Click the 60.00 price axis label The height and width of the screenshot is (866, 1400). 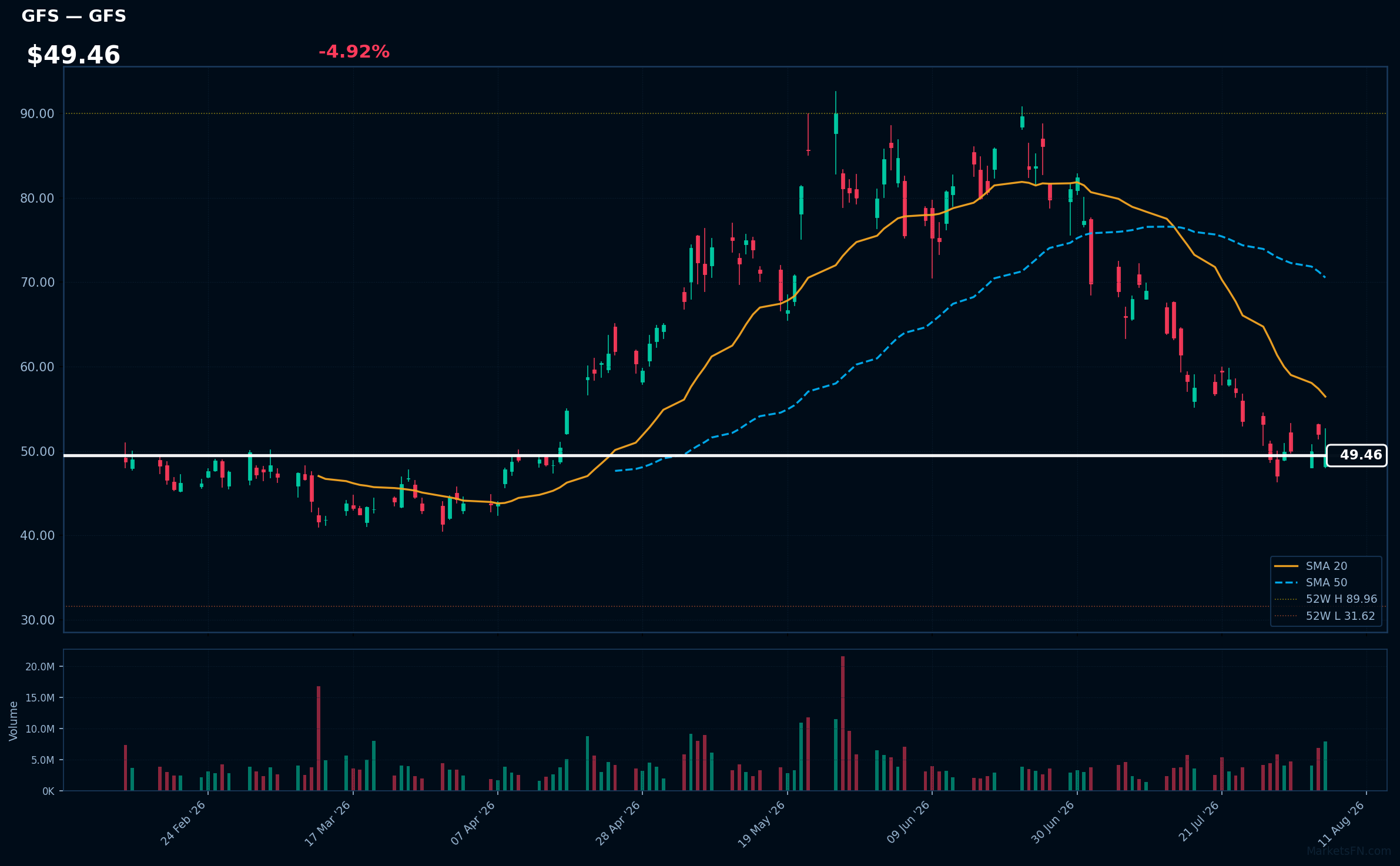(x=38, y=367)
